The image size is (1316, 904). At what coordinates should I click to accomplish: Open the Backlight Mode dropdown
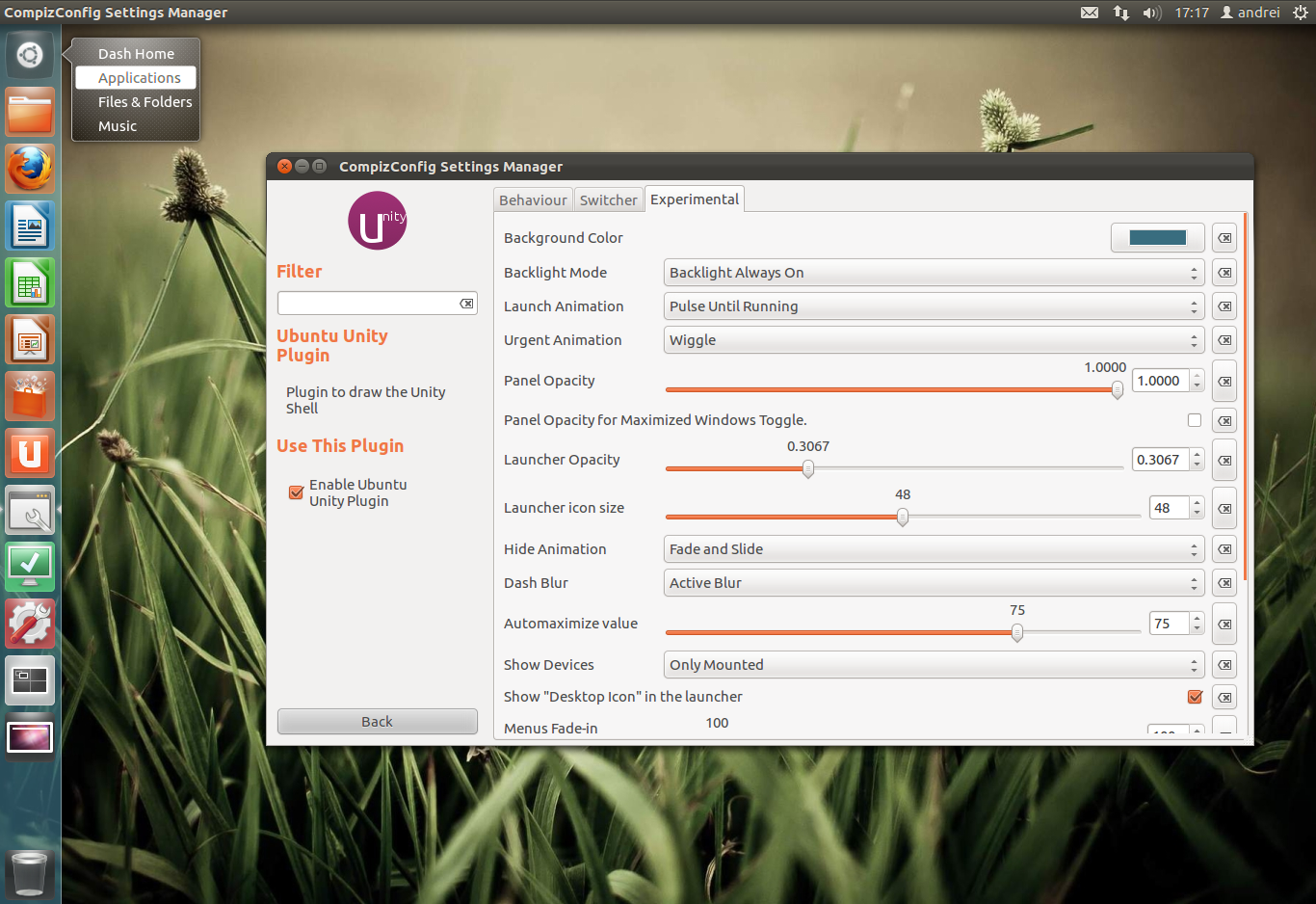click(932, 272)
